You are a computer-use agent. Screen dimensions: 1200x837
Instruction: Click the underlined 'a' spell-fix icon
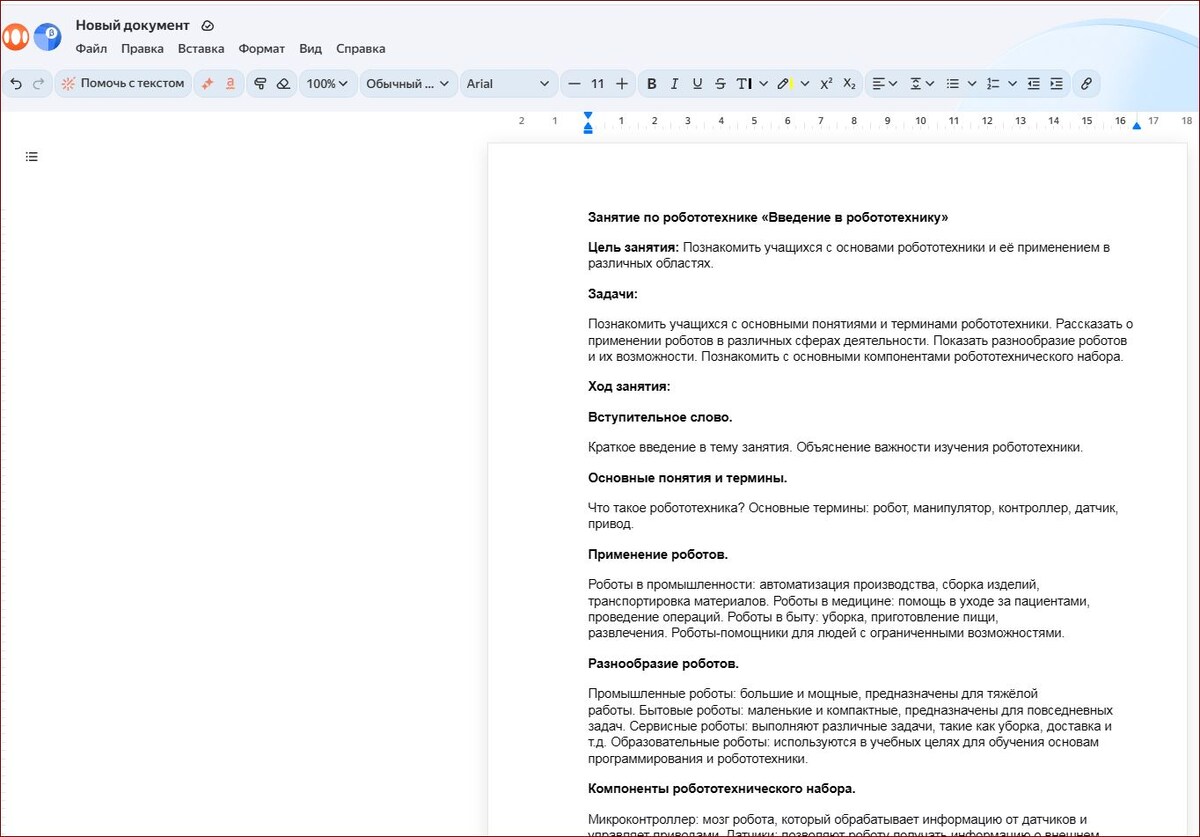click(230, 84)
